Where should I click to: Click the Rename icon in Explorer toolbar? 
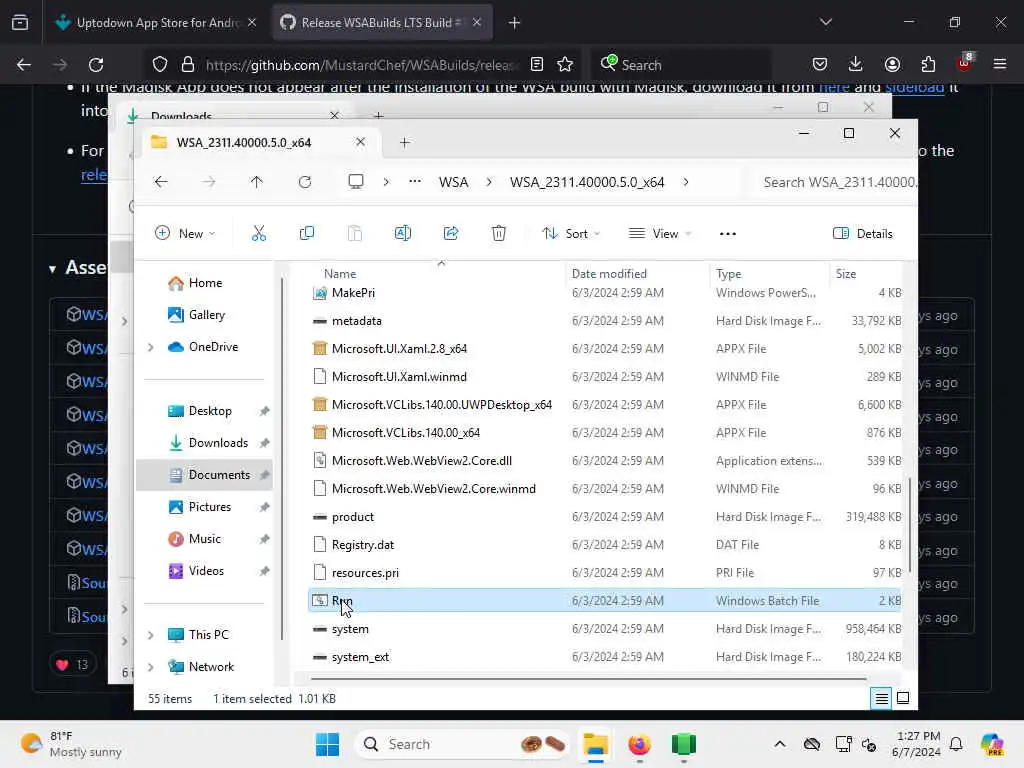tap(403, 233)
